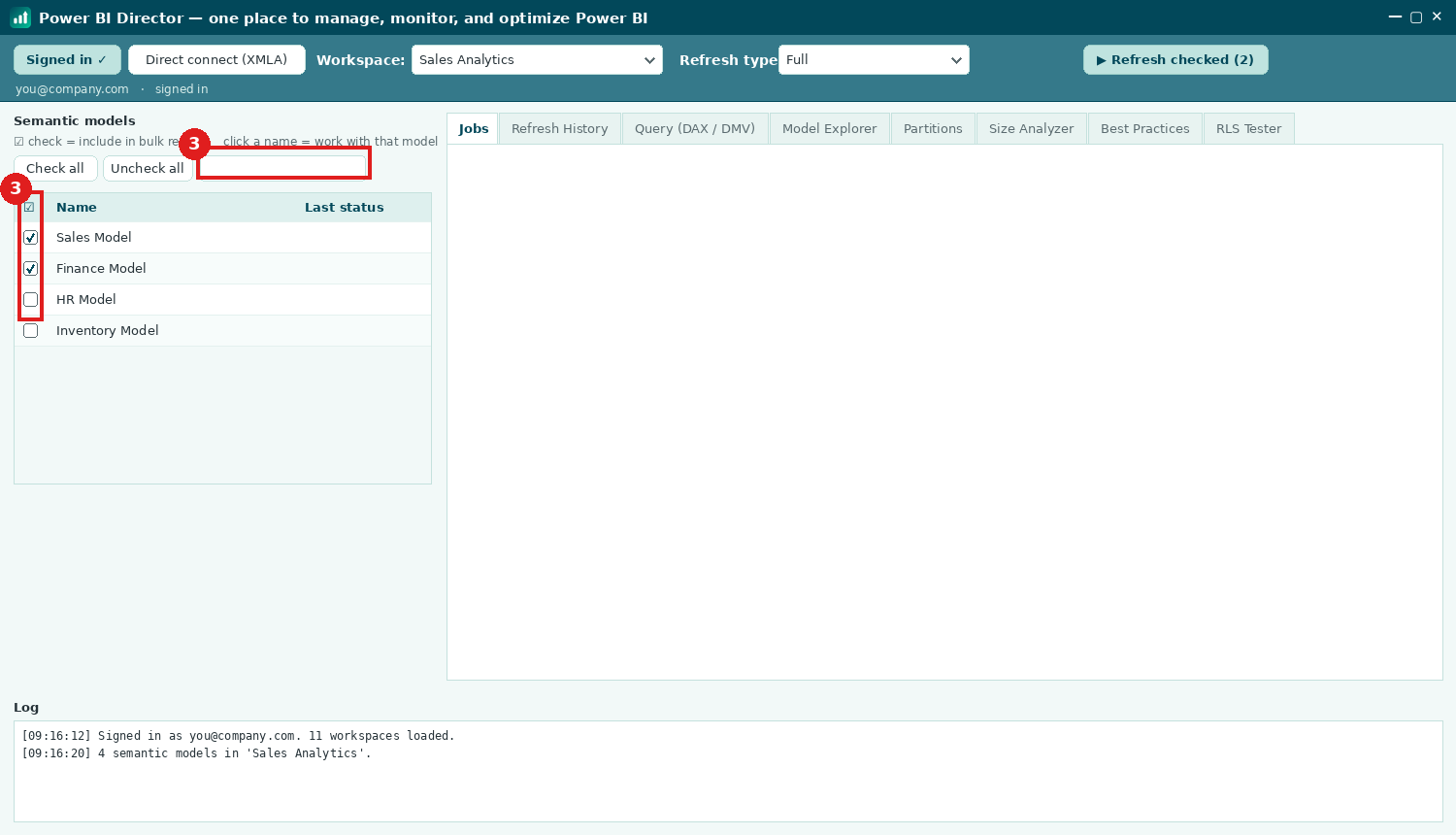Go to Query (DAX / DMV) tab

coord(695,128)
